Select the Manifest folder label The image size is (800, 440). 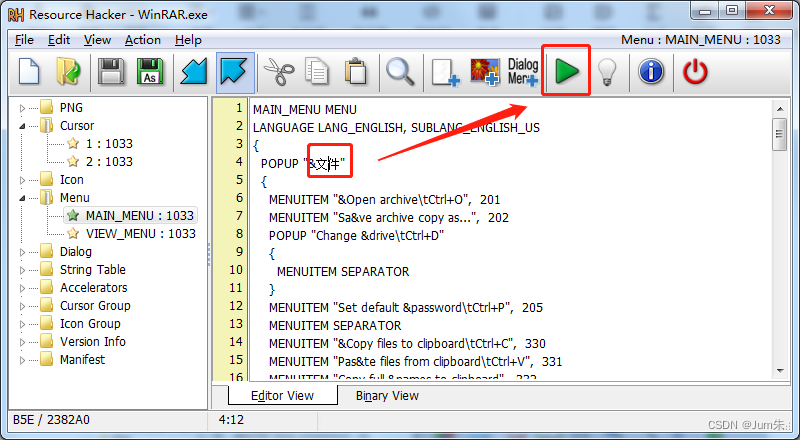[x=82, y=359]
